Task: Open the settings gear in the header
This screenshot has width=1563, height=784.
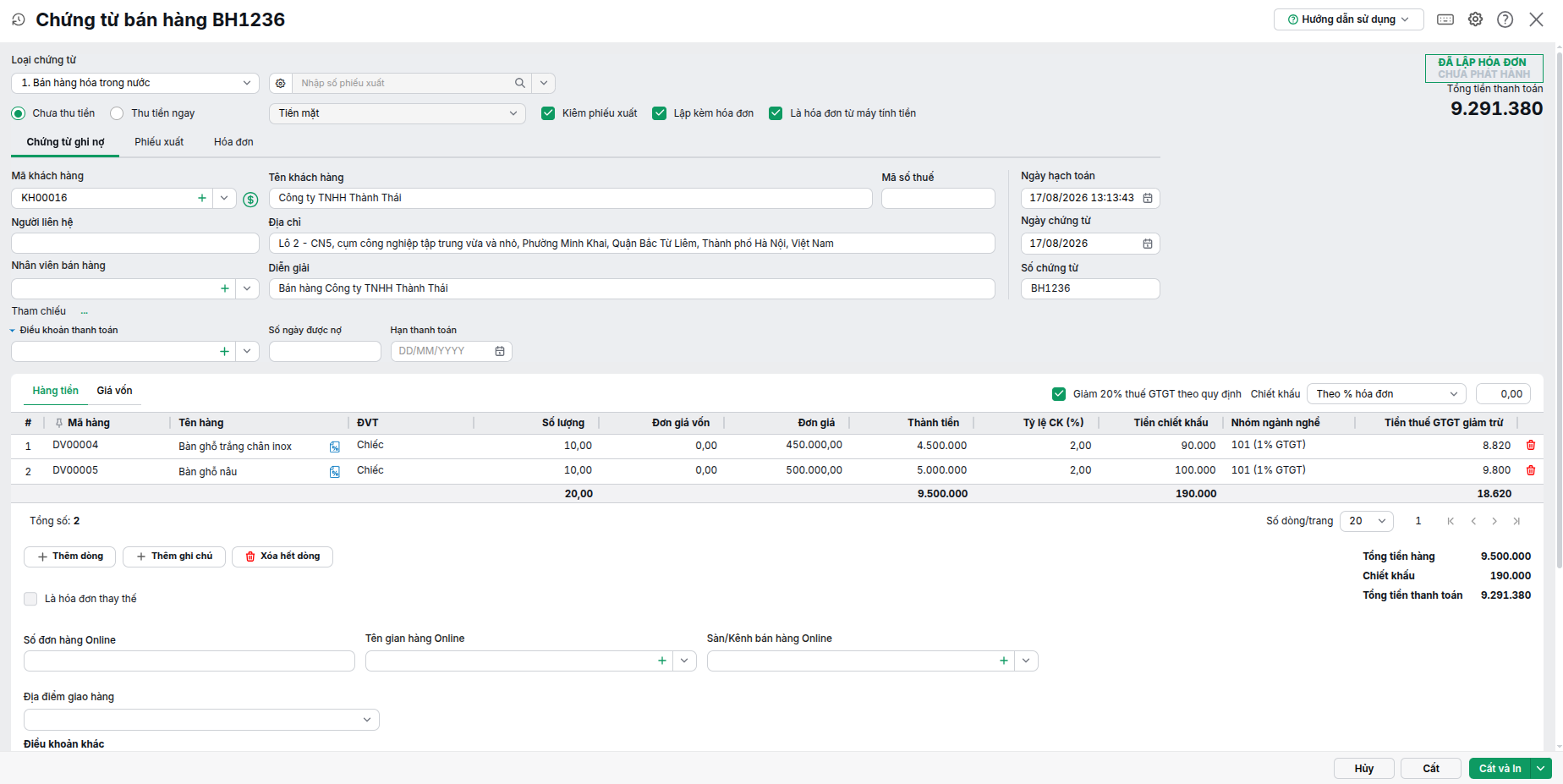Action: [1475, 19]
